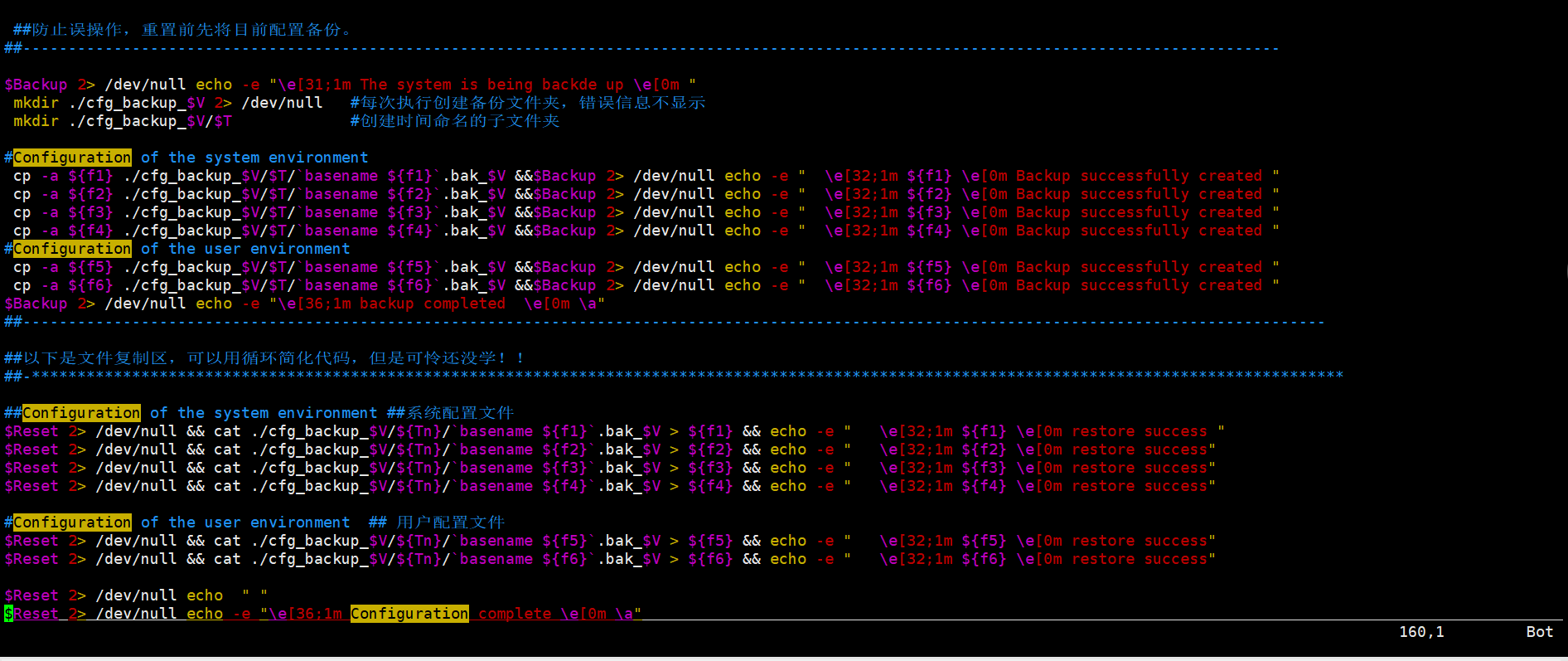Click the asterisk separator comment line

(x=674, y=377)
